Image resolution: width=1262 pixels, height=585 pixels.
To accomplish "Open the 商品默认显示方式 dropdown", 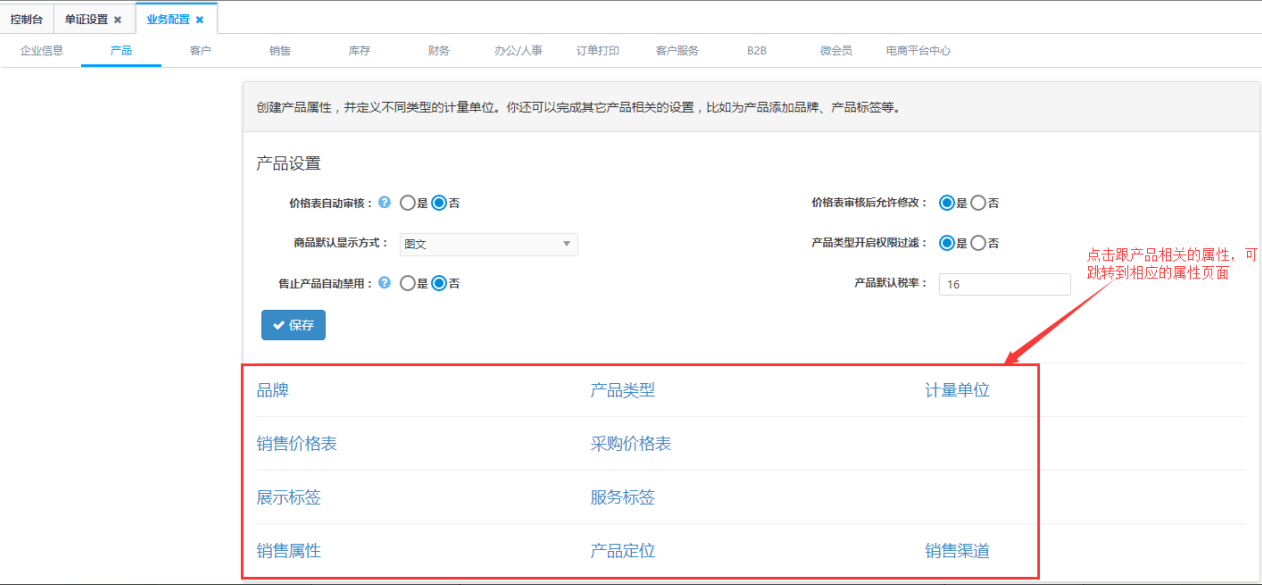I will [489, 244].
